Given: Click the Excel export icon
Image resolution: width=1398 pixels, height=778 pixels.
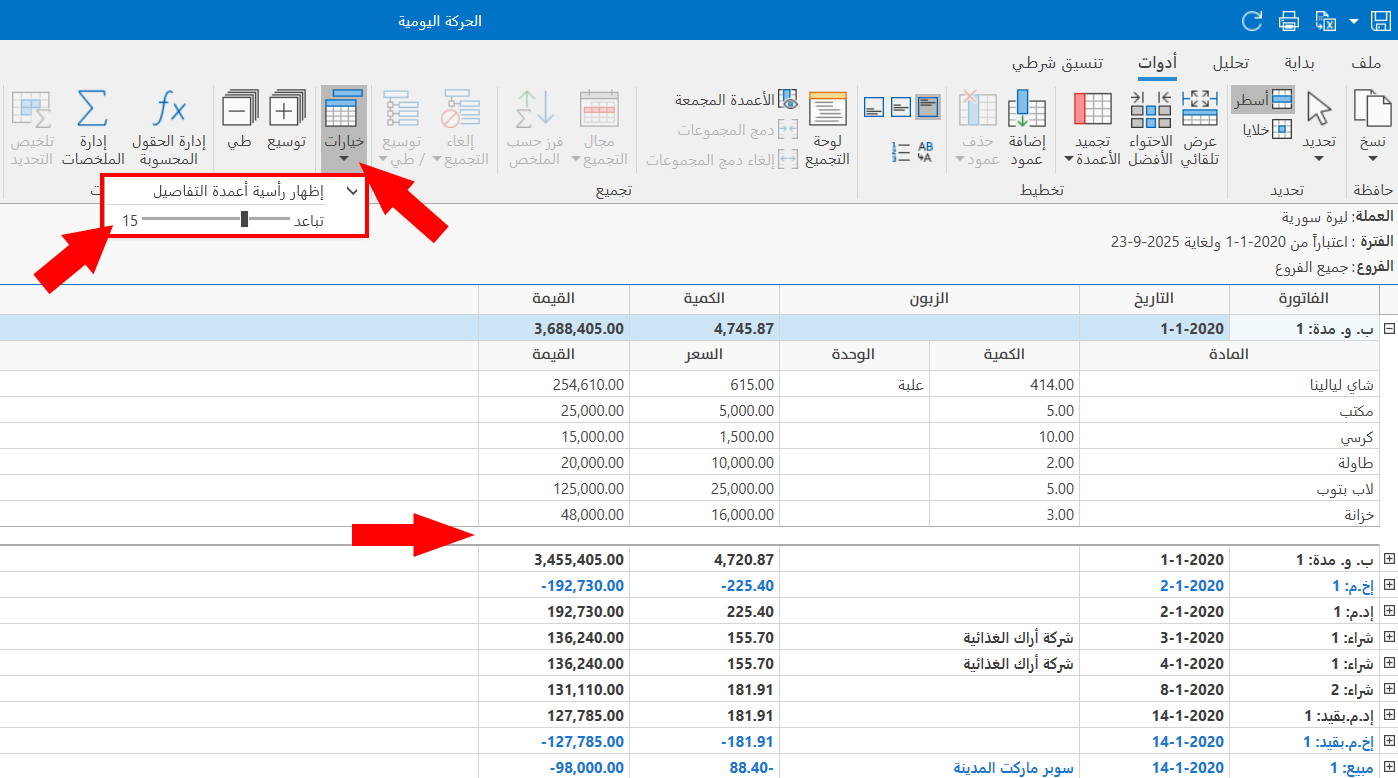Looking at the screenshot, I should 1326,21.
